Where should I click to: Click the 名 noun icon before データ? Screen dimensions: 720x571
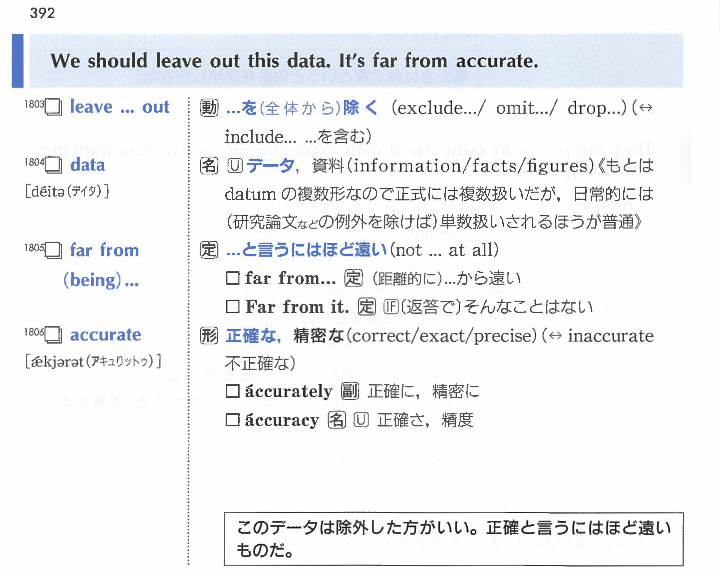[210, 166]
